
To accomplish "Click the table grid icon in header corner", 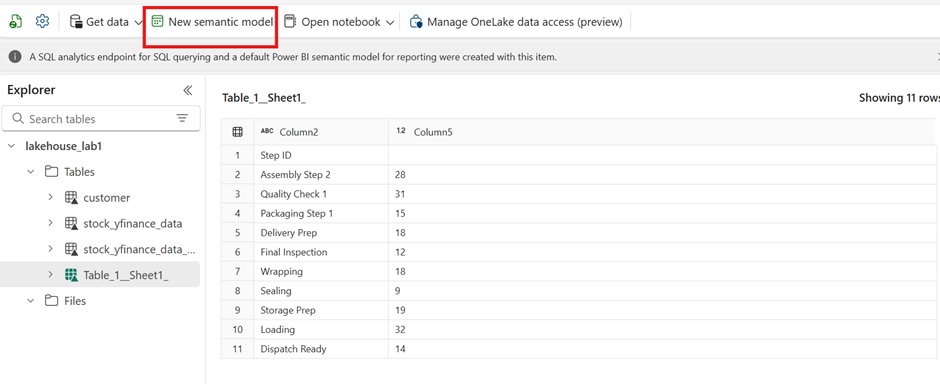I will click(237, 132).
